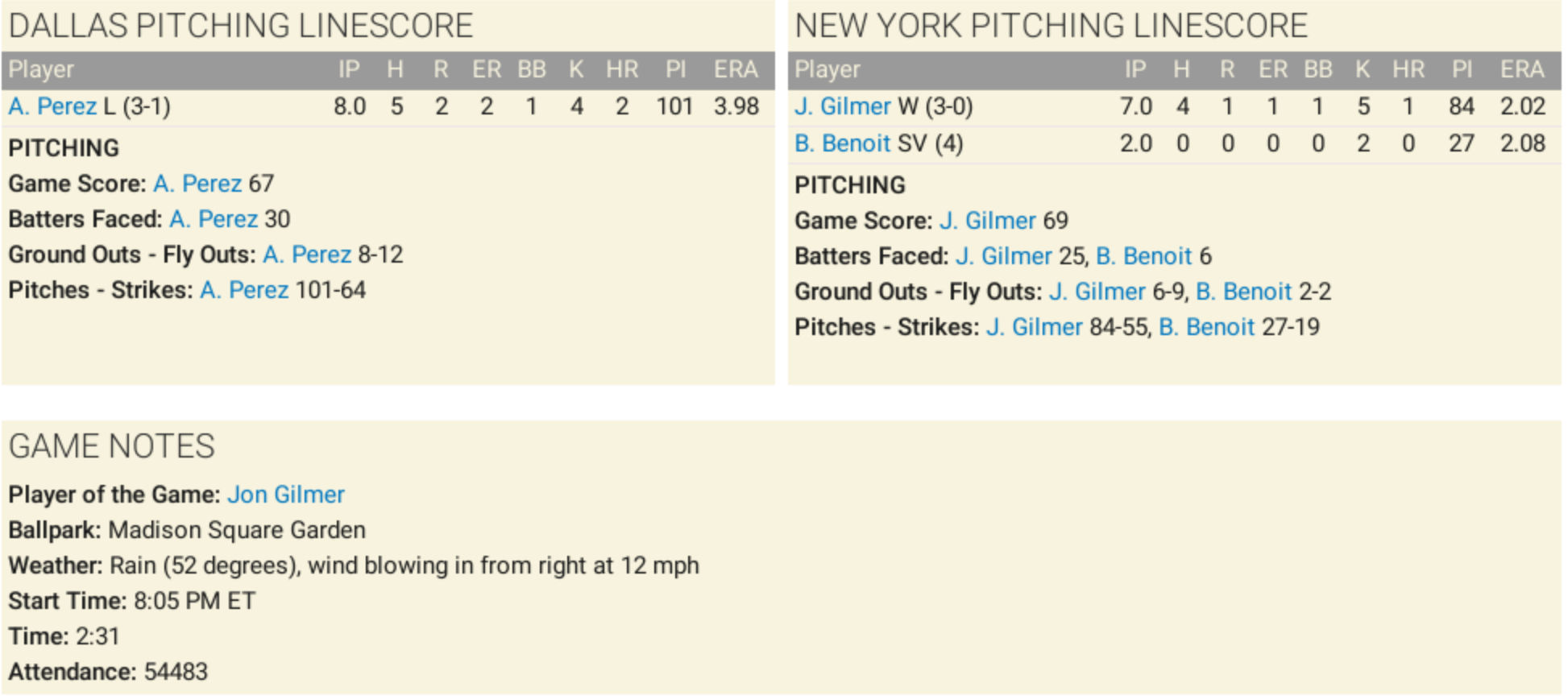Open J. Gilmer in Ground Outs - Fly Outs line
The height and width of the screenshot is (696, 1568).
tap(1097, 292)
